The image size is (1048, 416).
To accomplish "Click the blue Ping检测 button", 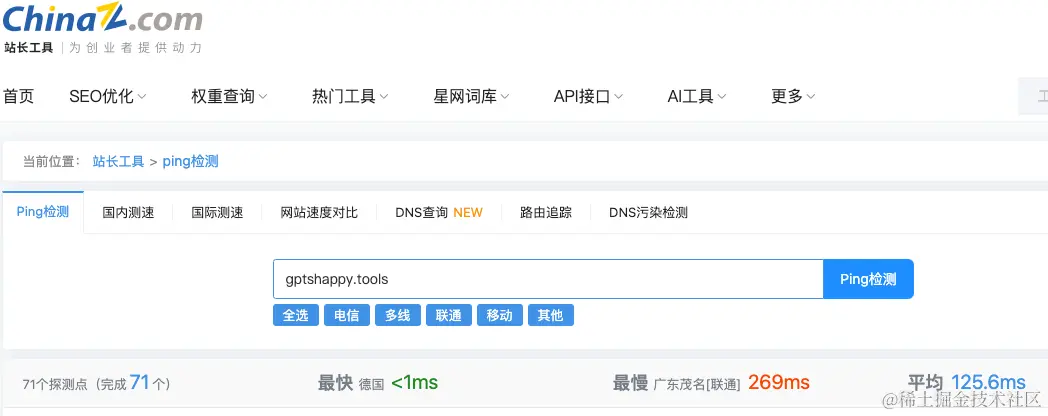I will [x=868, y=279].
